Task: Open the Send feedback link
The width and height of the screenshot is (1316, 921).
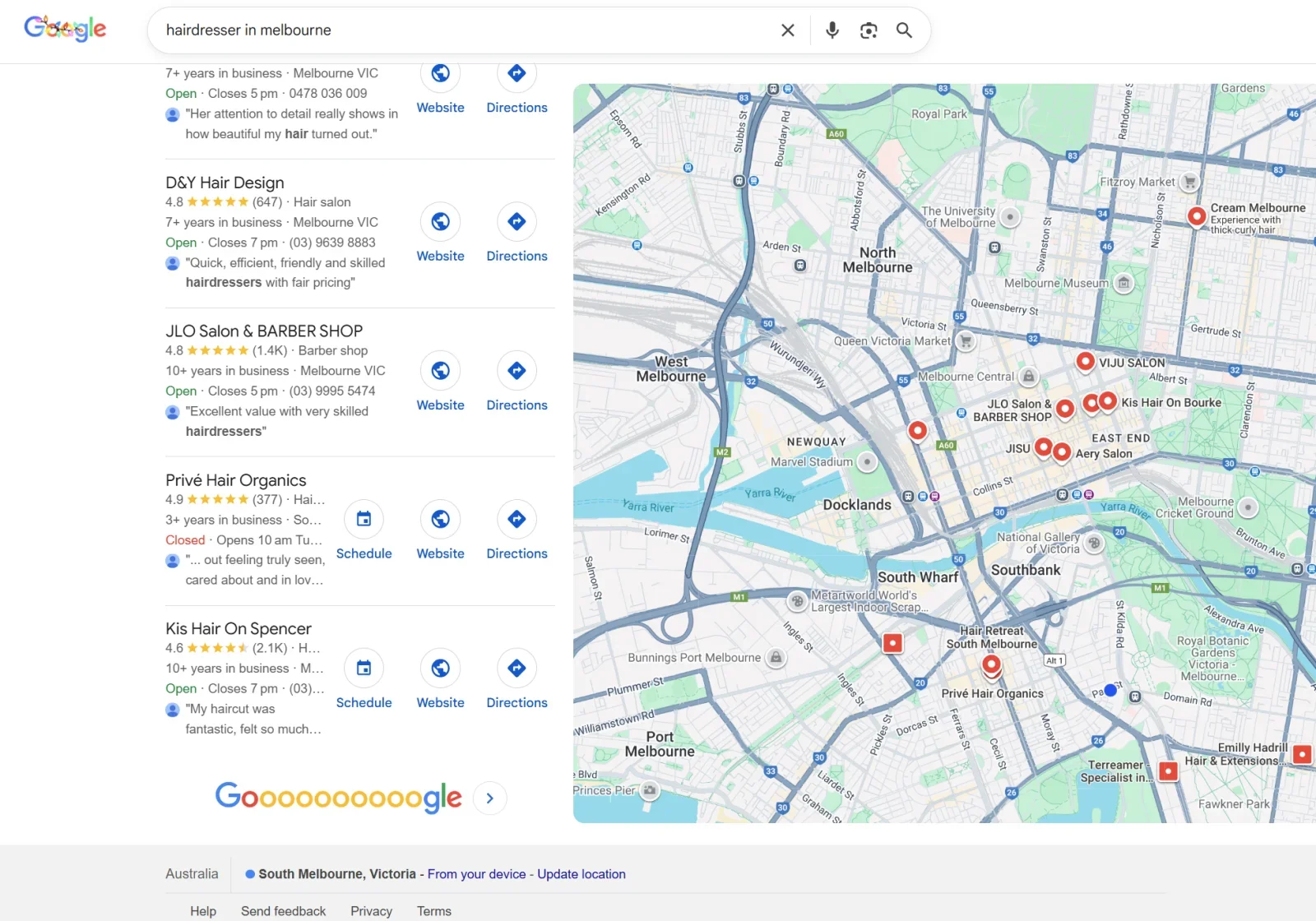Action: (283, 910)
